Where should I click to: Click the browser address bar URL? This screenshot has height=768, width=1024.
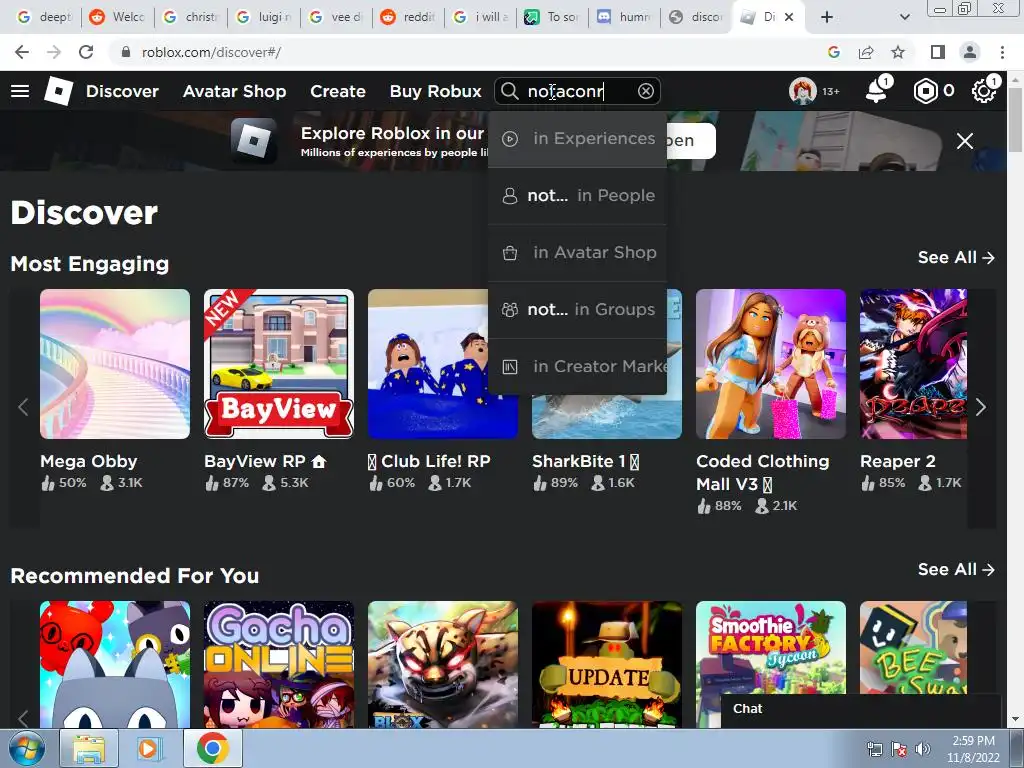coord(212,52)
